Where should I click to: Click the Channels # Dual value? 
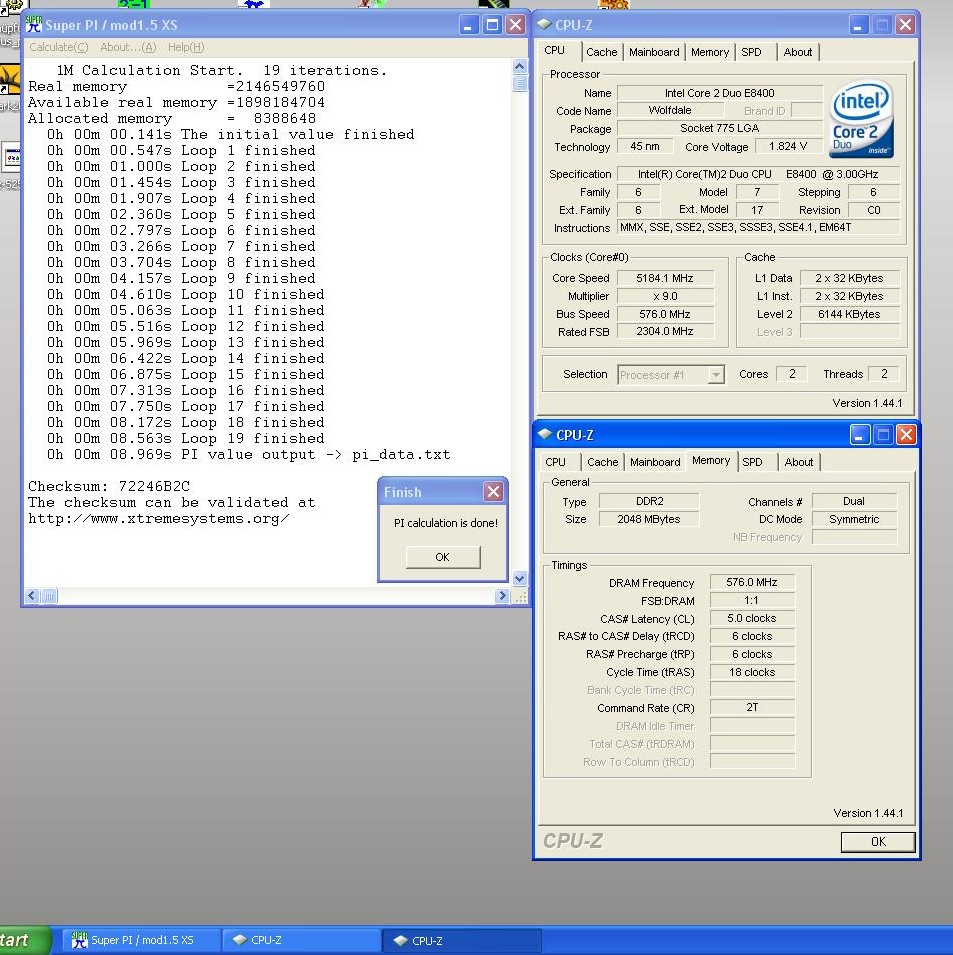click(x=854, y=501)
